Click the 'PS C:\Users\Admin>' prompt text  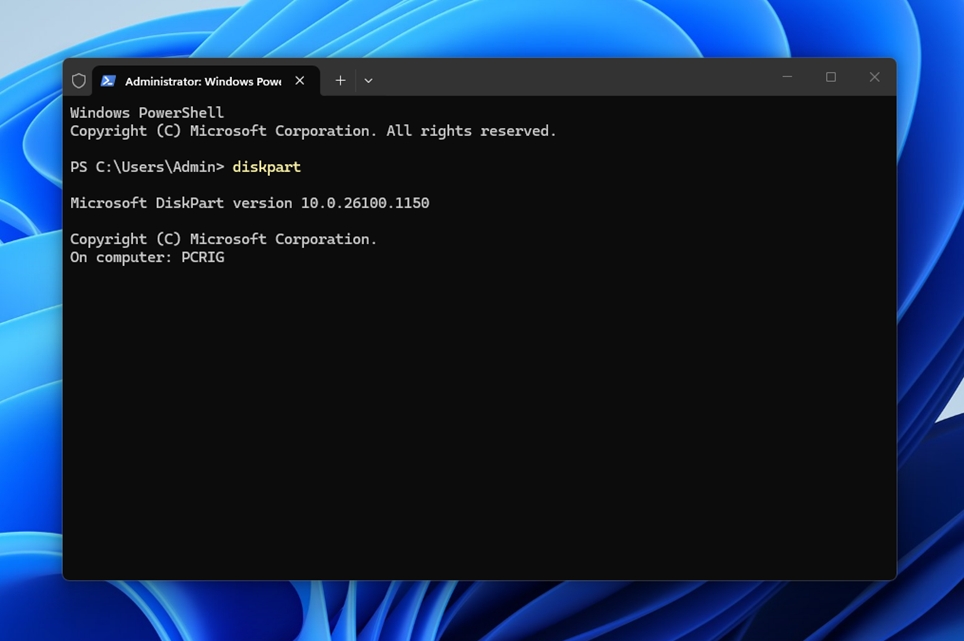click(147, 167)
